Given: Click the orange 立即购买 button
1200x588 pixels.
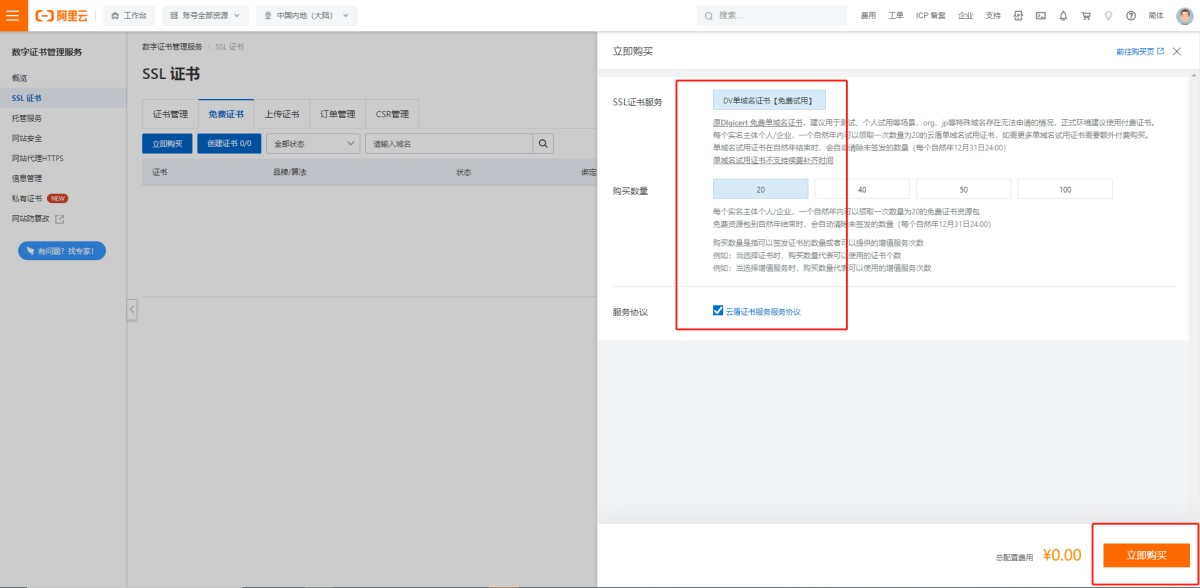Looking at the screenshot, I should pyautogui.click(x=1145, y=554).
